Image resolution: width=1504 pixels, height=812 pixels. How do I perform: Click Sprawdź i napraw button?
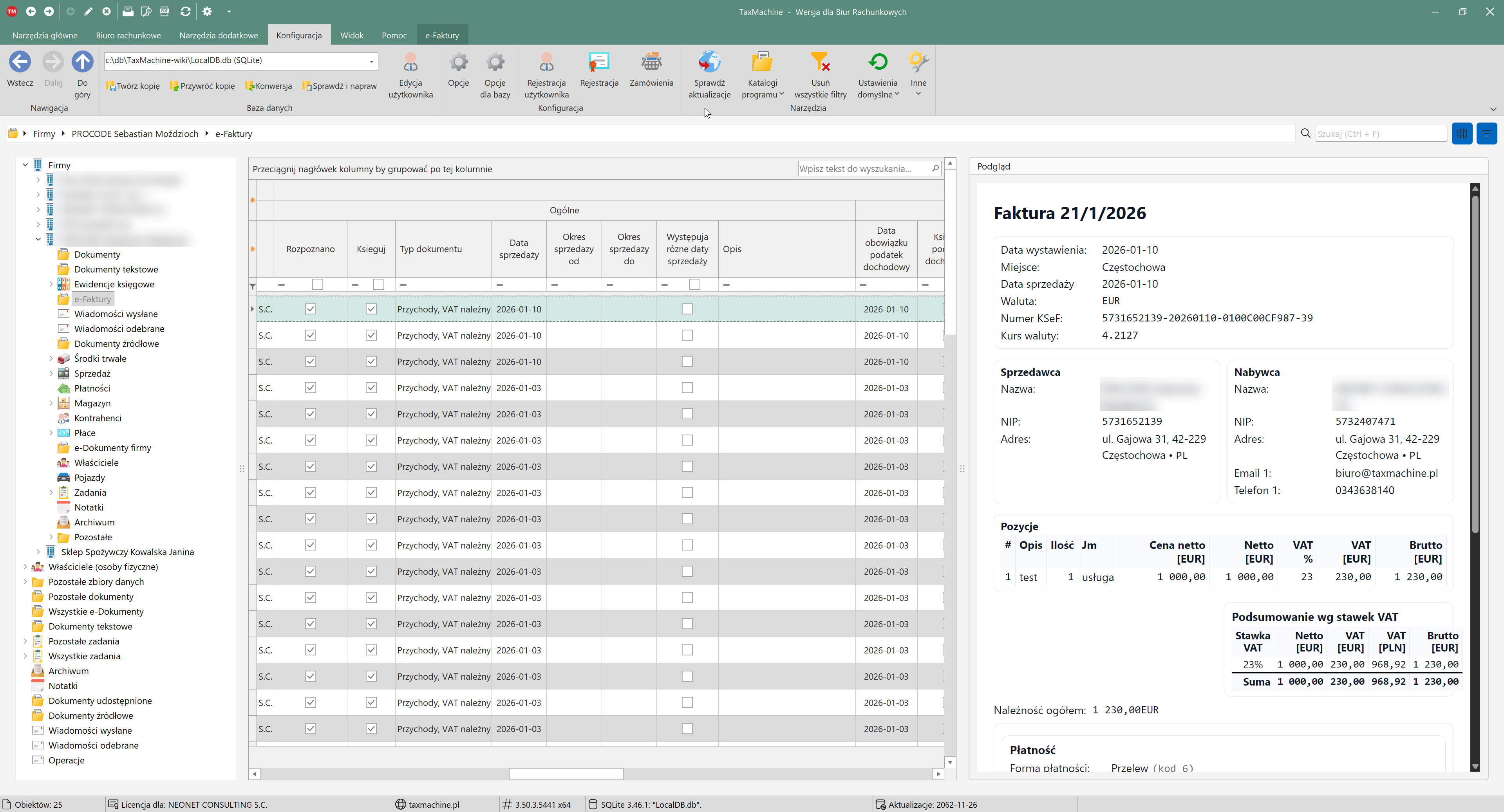[x=340, y=86]
